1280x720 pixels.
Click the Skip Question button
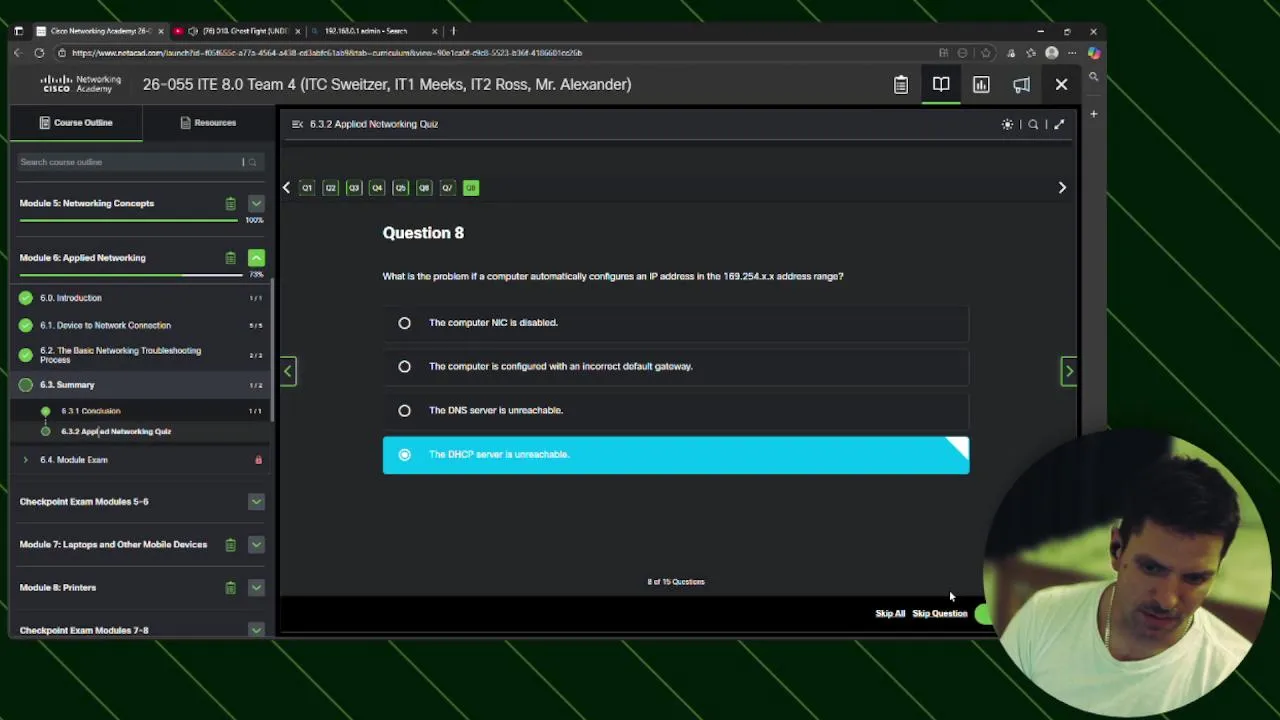[940, 614]
